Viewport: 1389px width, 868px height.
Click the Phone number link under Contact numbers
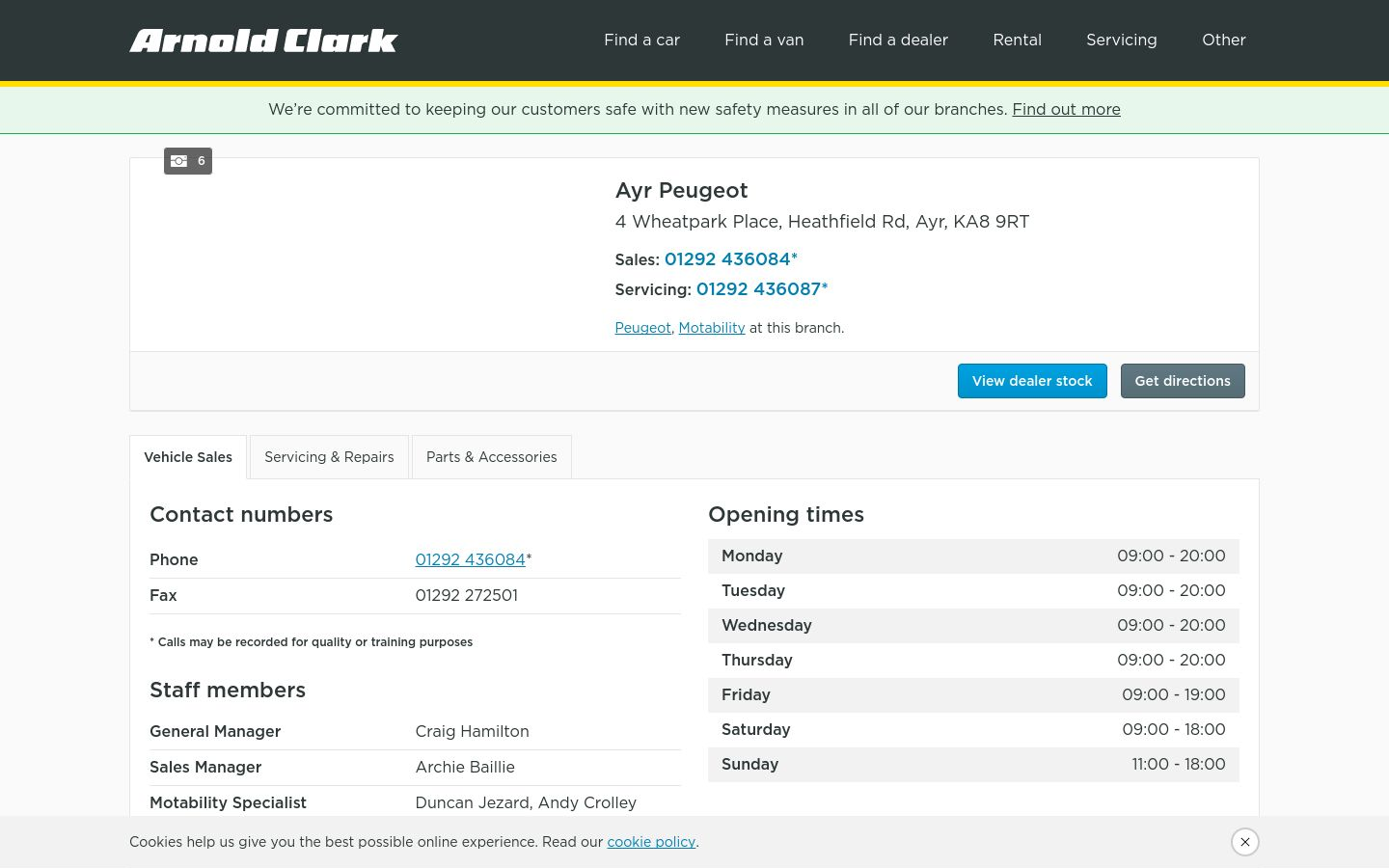point(470,560)
